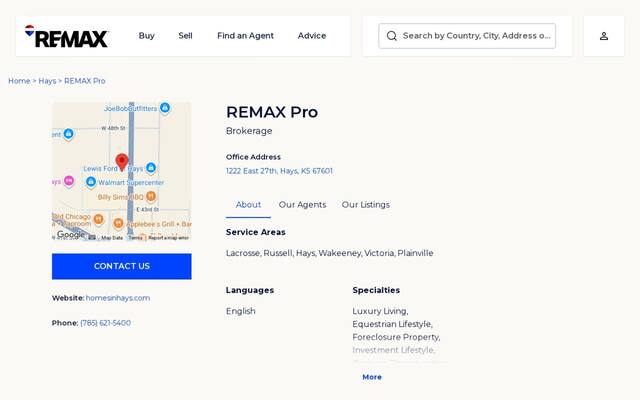Image resolution: width=640 pixels, height=400 pixels.
Task: Open the user account icon
Action: pos(604,36)
